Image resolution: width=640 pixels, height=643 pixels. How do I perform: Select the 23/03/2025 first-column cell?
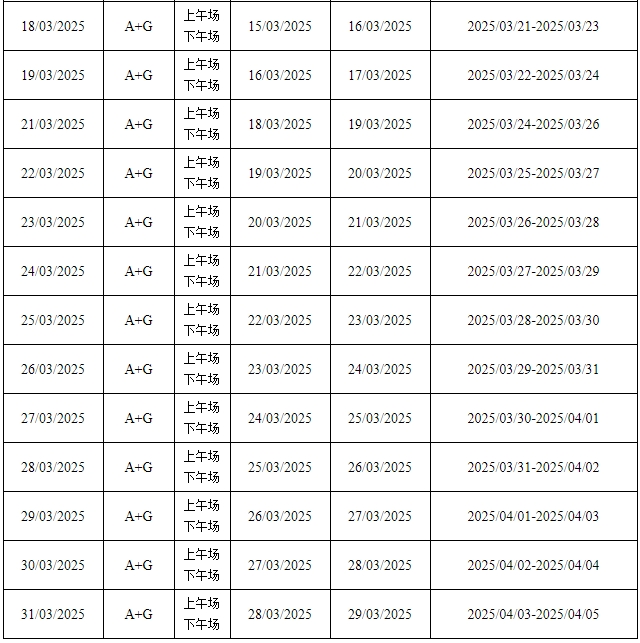pyautogui.click(x=53, y=222)
